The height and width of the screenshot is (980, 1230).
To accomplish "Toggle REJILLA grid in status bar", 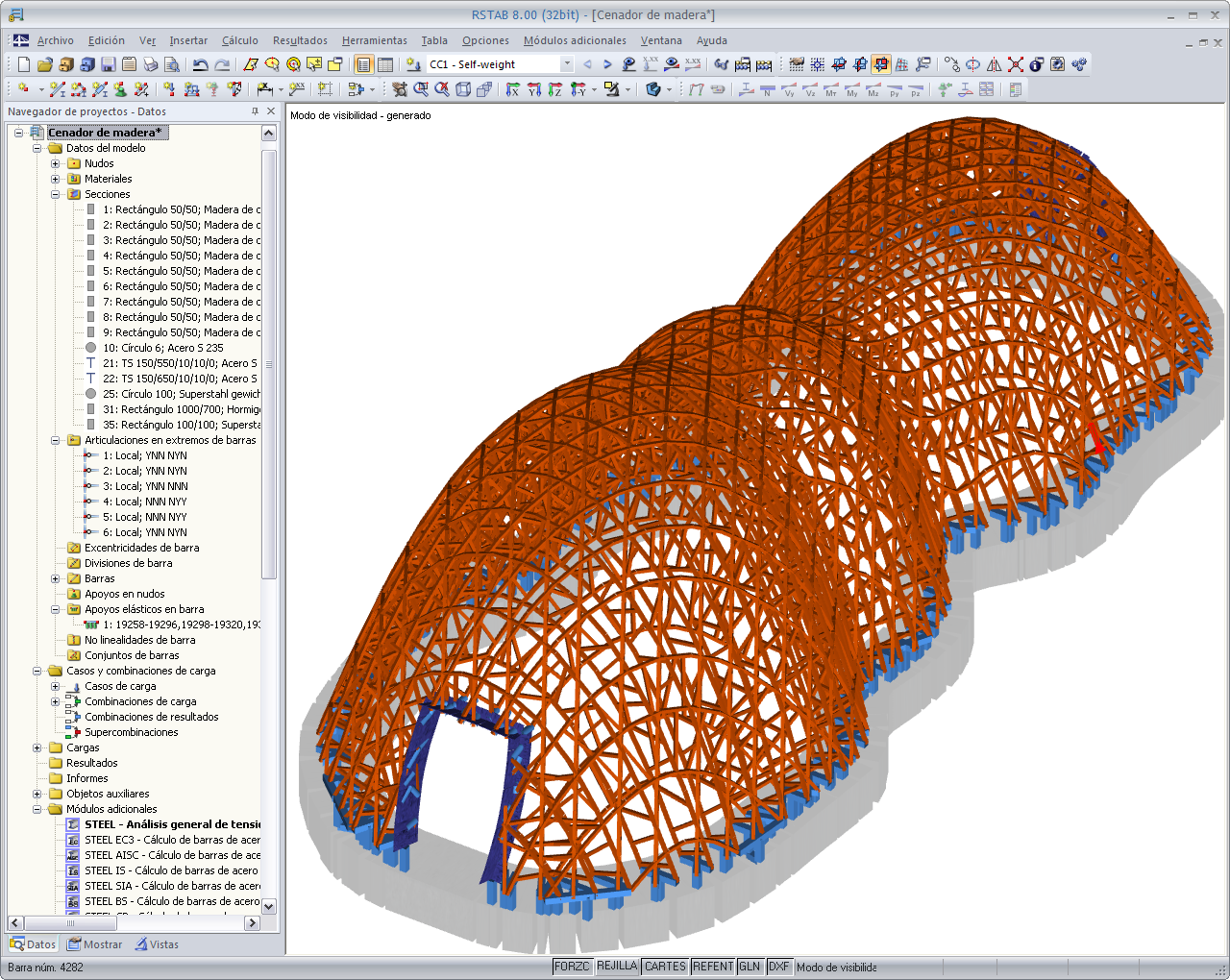I will coord(617,967).
